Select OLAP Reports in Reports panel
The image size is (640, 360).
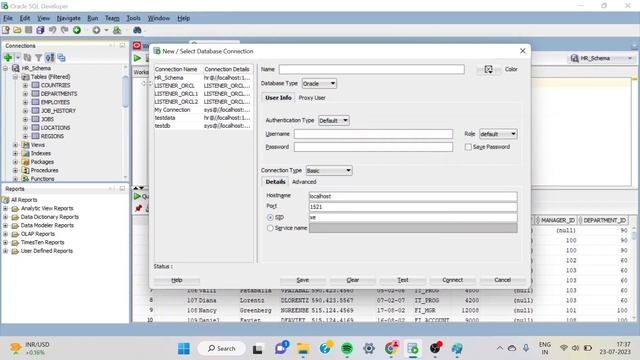(x=38, y=234)
